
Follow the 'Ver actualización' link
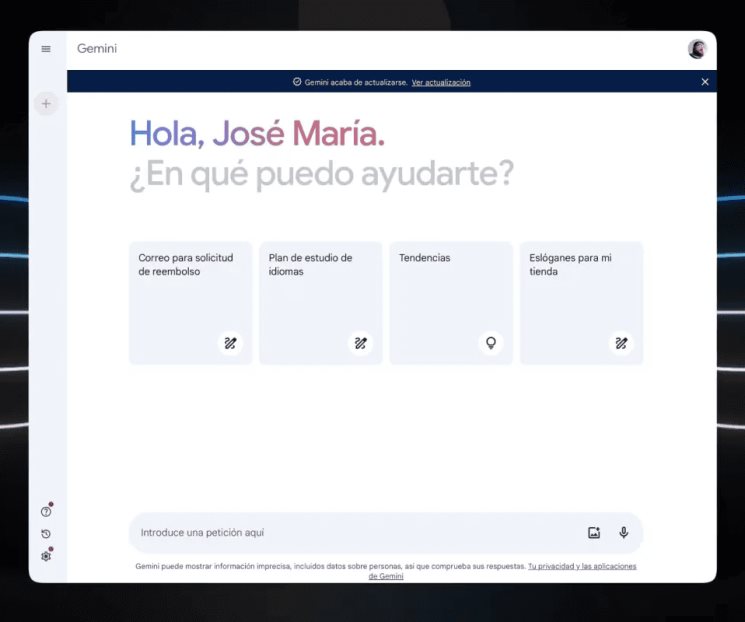tap(441, 82)
